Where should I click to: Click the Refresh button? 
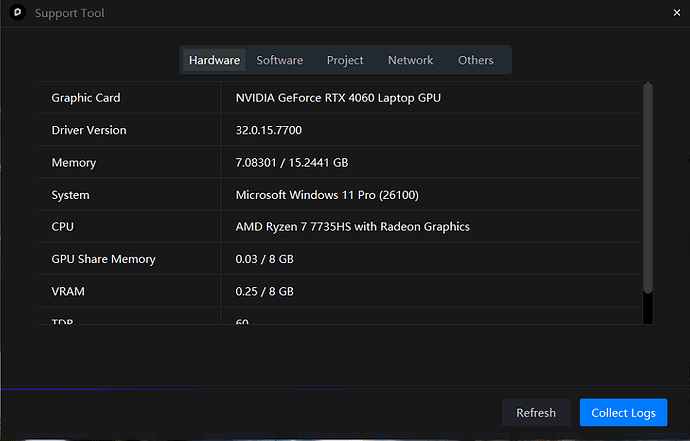click(x=536, y=412)
